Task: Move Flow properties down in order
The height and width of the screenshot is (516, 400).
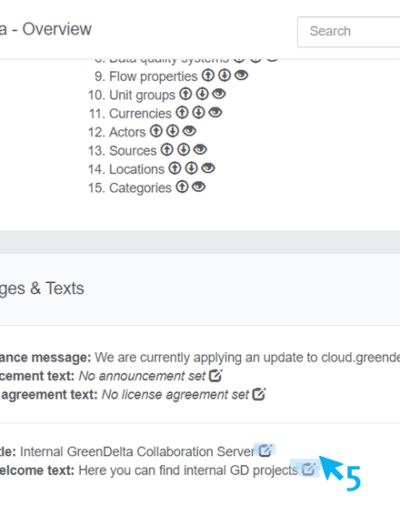Action: pyautogui.click(x=225, y=75)
